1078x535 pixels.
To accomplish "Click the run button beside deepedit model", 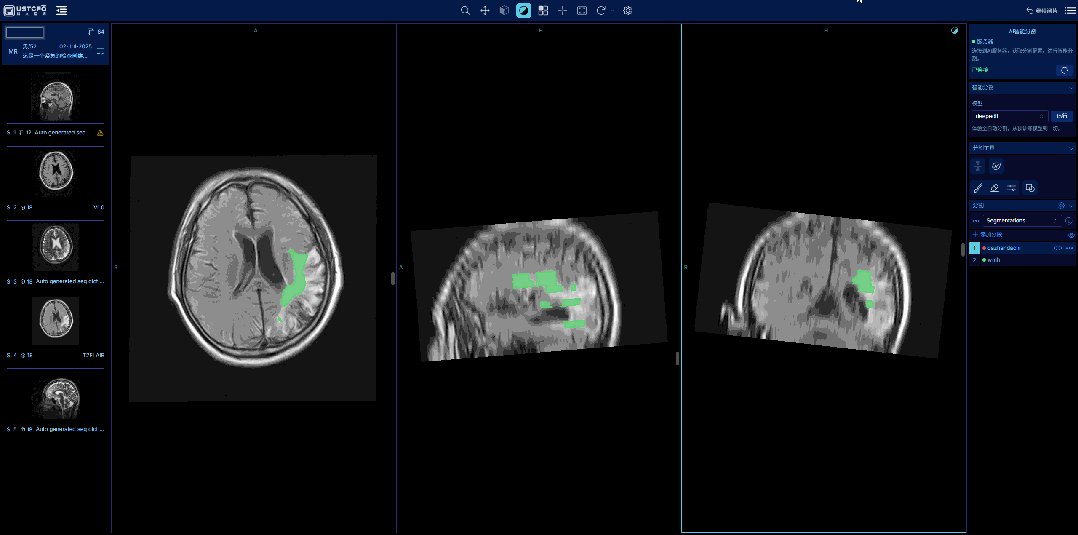I will [x=1061, y=116].
